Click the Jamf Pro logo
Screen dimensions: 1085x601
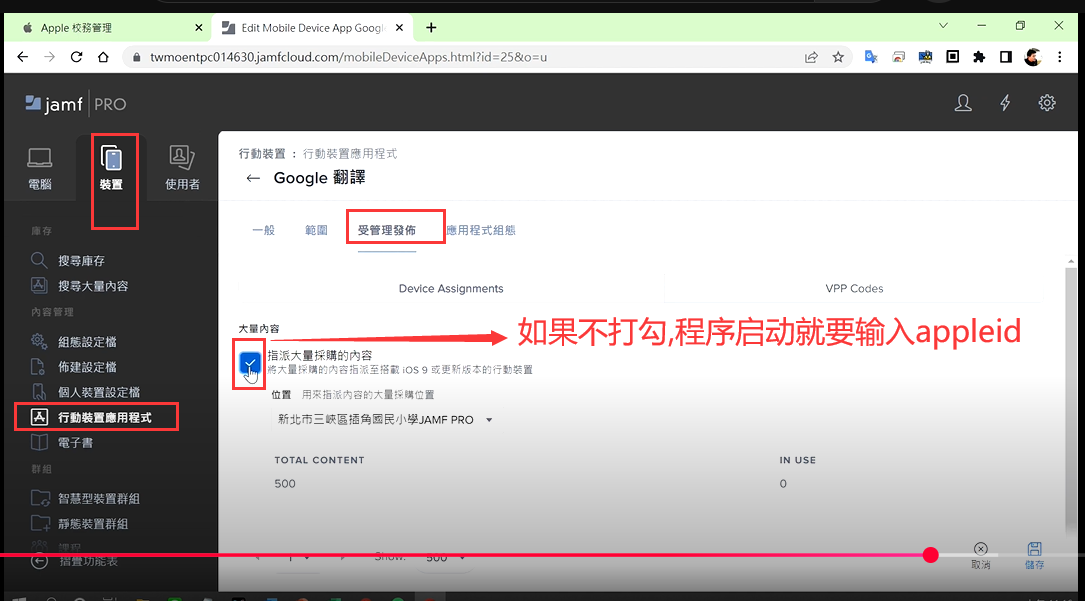click(x=76, y=104)
